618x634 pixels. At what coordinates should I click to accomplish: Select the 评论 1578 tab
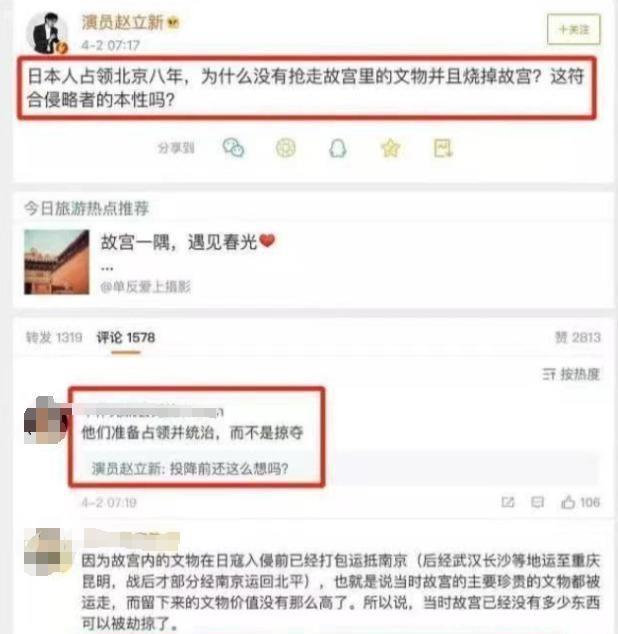tap(126, 338)
